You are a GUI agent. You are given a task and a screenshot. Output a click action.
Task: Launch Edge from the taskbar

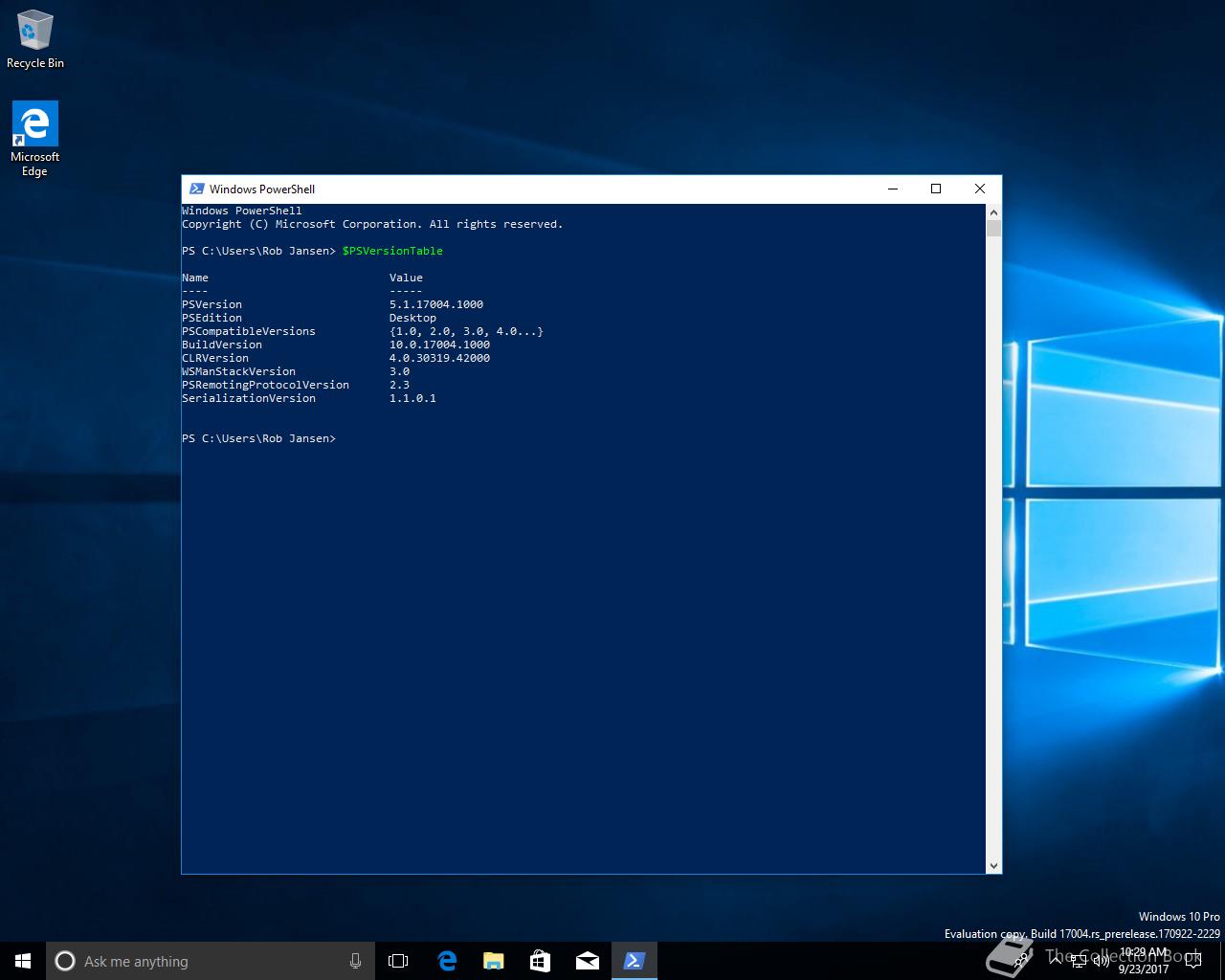coord(446,961)
